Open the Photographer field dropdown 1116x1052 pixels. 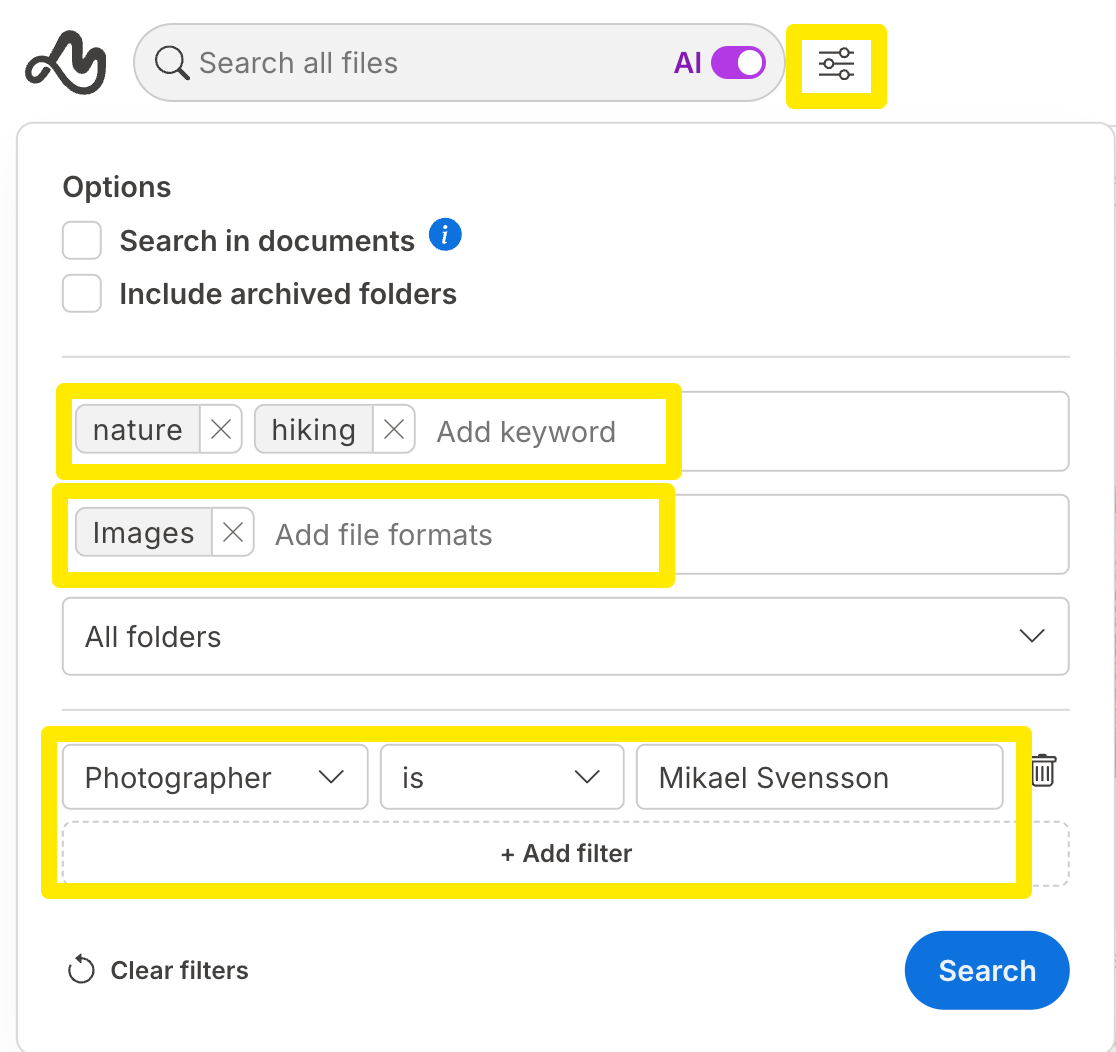pos(215,777)
